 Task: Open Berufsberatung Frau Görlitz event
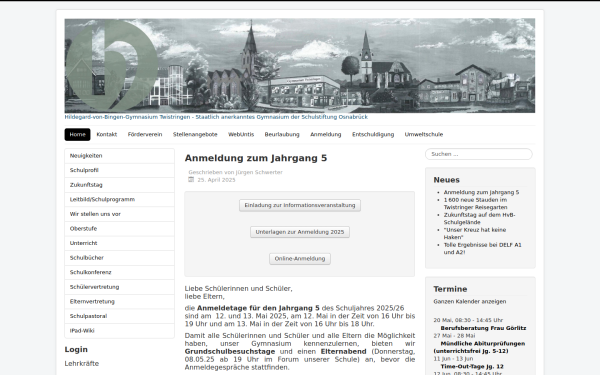coord(483,328)
